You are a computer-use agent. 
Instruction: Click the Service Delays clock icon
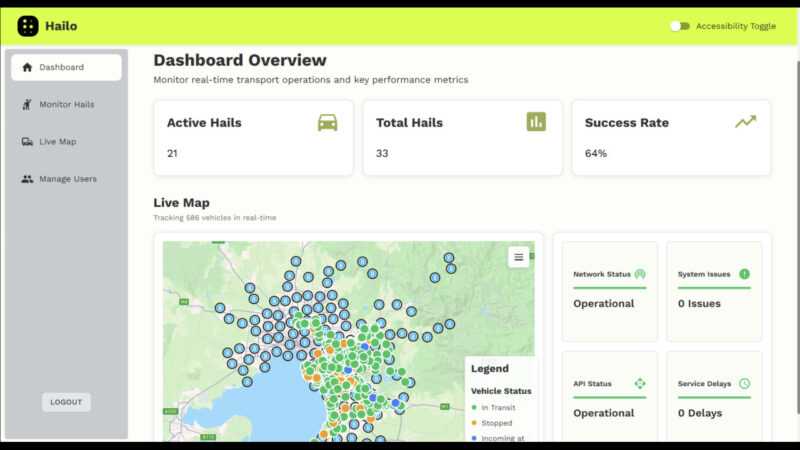(x=744, y=384)
